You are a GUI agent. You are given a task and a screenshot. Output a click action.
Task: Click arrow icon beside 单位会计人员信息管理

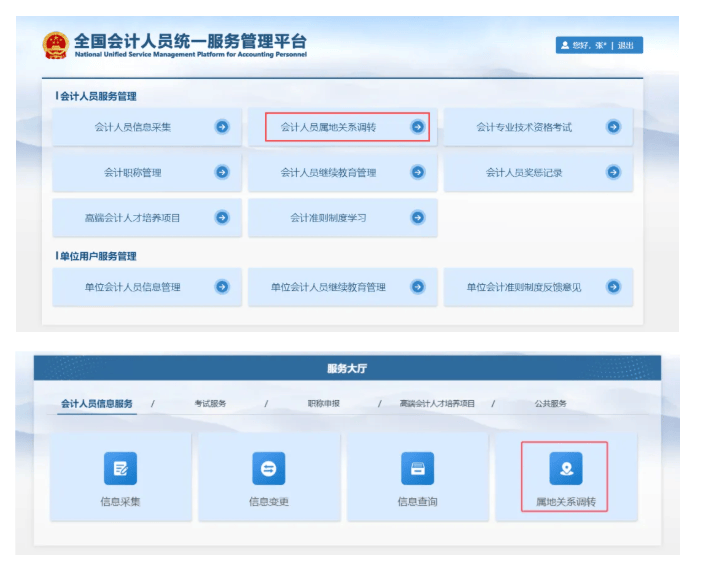coord(222,287)
